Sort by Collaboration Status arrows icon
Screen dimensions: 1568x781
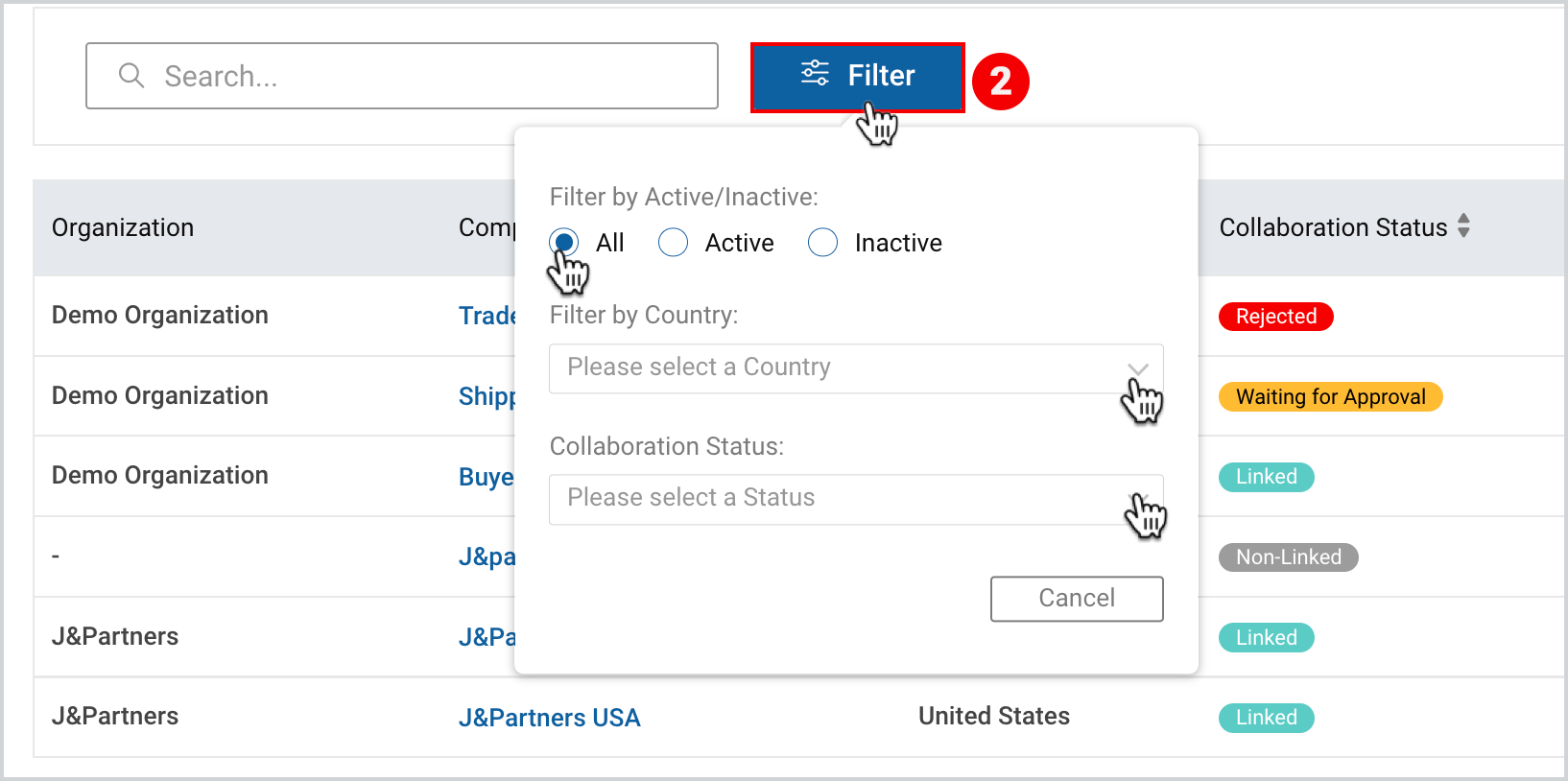click(x=1463, y=226)
